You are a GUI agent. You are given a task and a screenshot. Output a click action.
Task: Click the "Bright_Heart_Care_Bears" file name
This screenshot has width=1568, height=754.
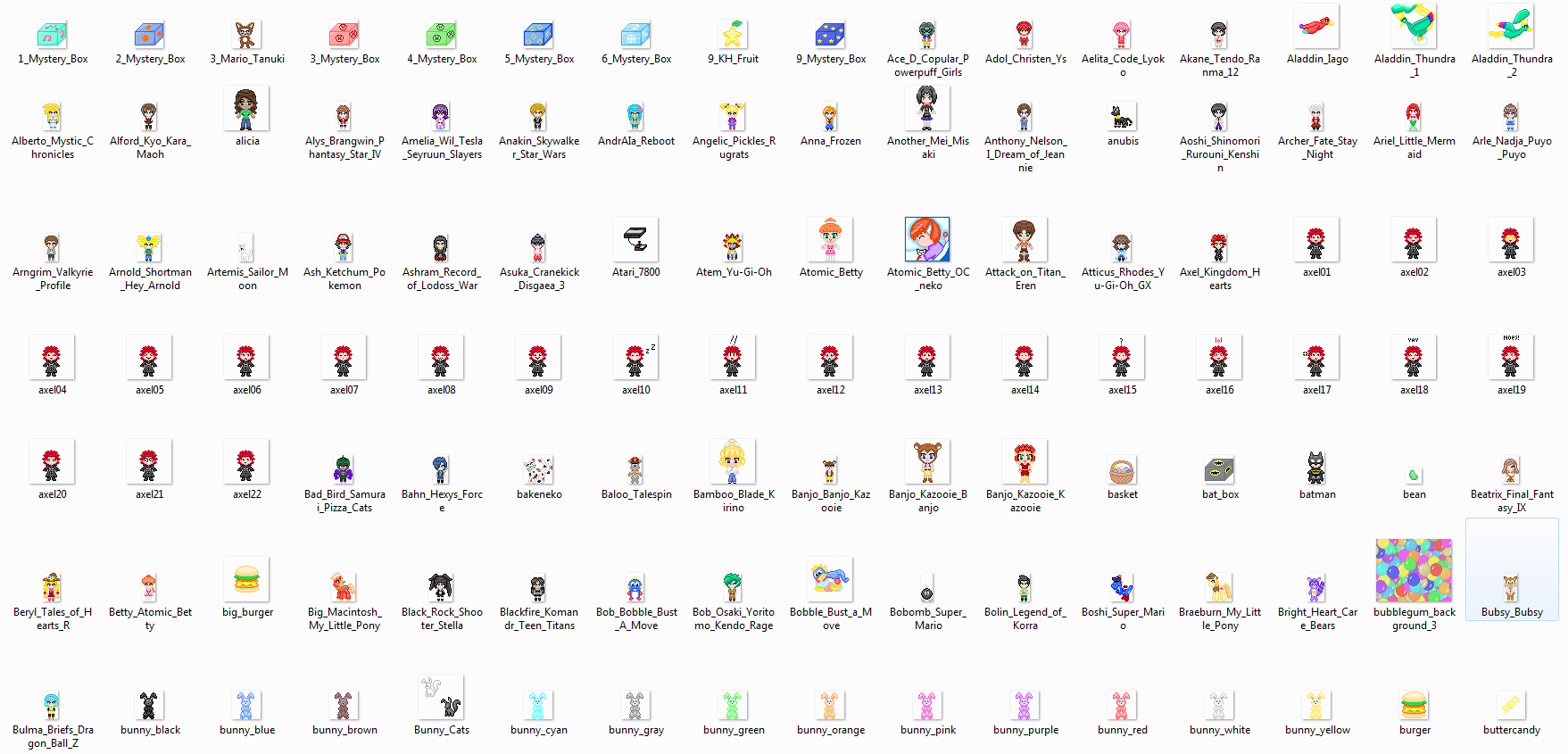(x=1317, y=618)
